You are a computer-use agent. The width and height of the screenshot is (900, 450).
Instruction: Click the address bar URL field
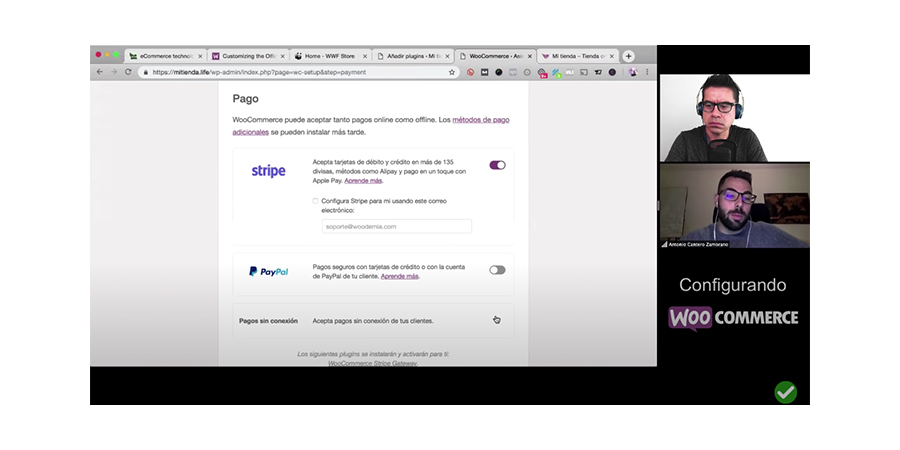[x=298, y=72]
